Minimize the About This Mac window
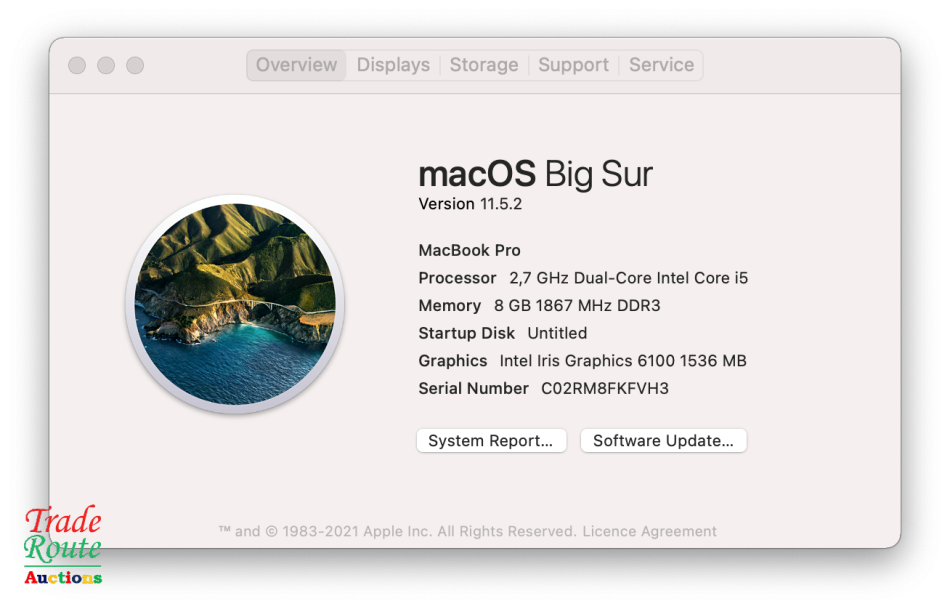 point(106,65)
